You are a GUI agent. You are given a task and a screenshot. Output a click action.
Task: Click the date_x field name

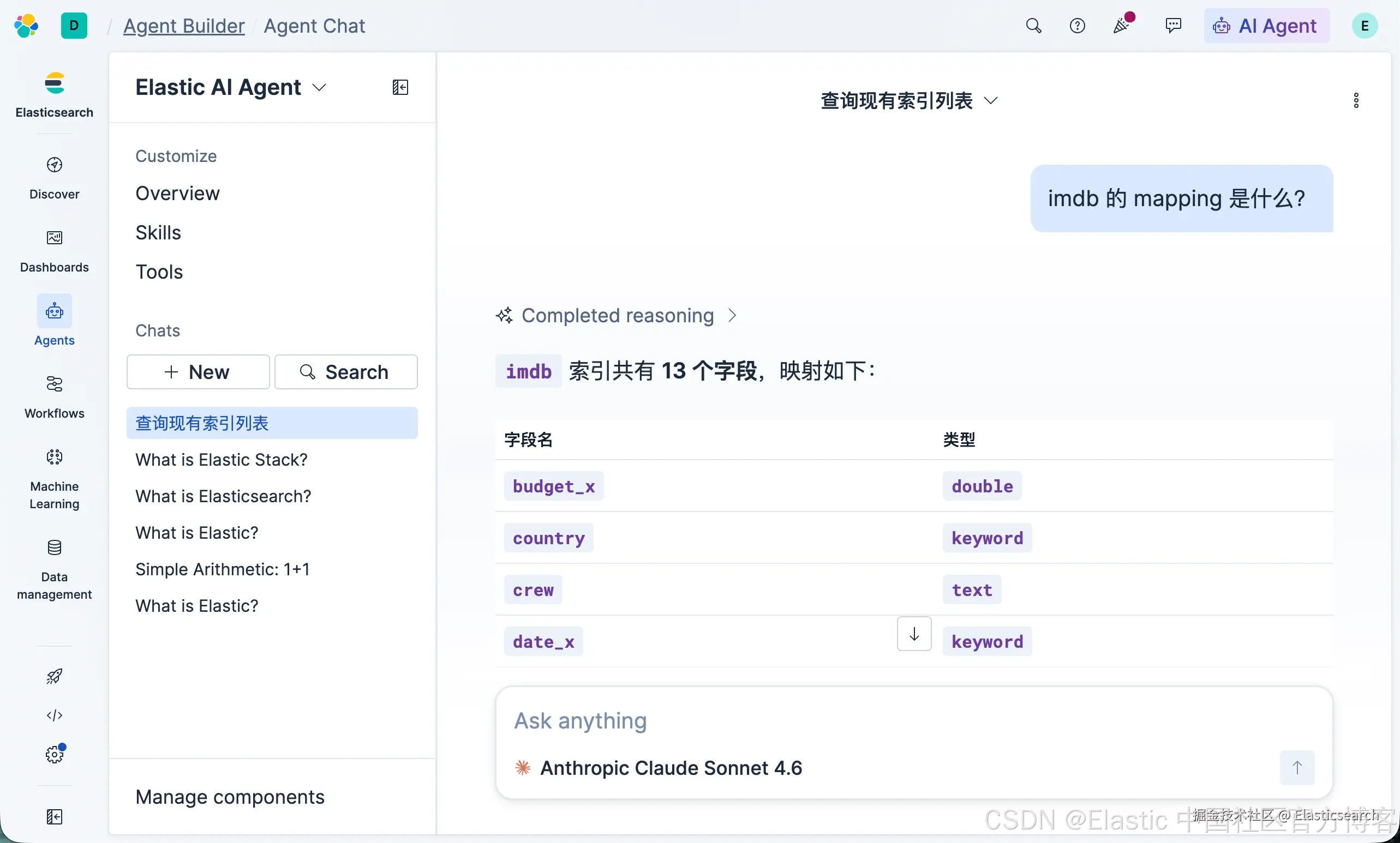(x=543, y=641)
